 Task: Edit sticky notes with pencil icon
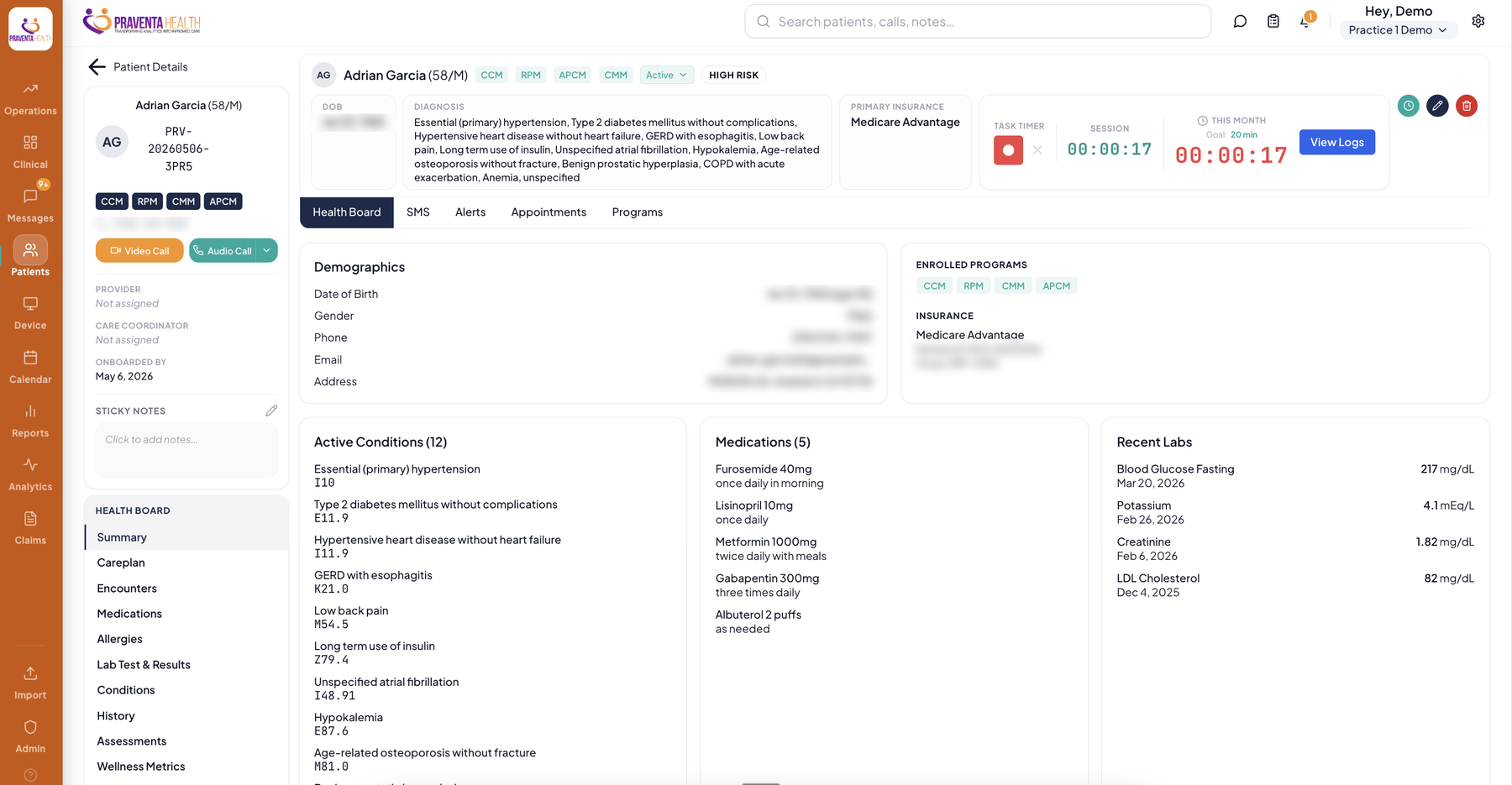(271, 411)
